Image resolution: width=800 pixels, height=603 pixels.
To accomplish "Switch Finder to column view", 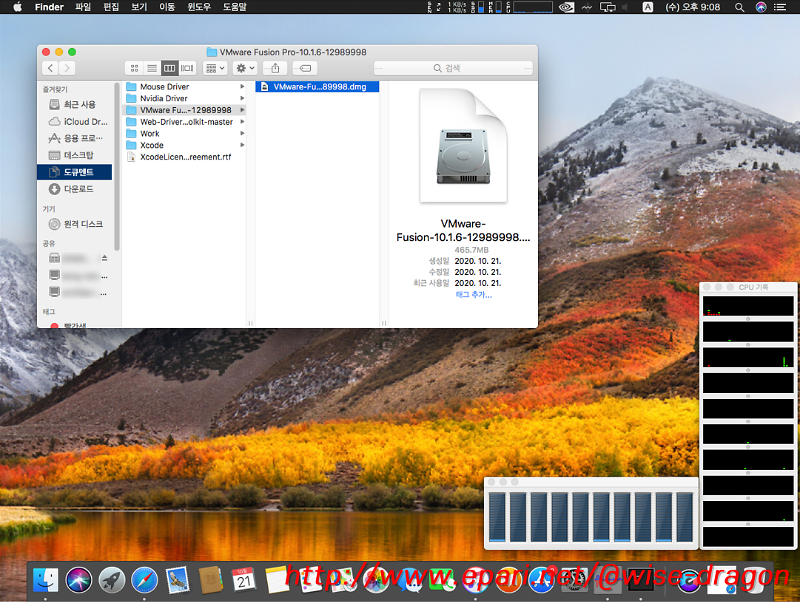I will (x=169, y=68).
